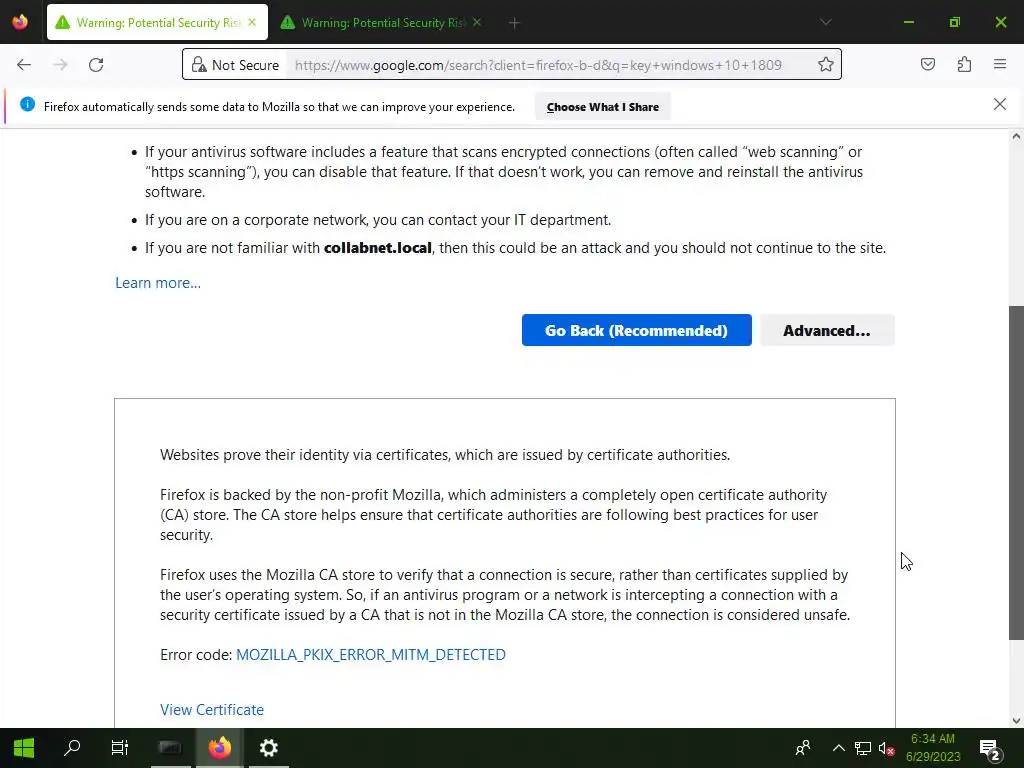Click the People icon in system tray
This screenshot has height=768, width=1024.
tap(803, 748)
